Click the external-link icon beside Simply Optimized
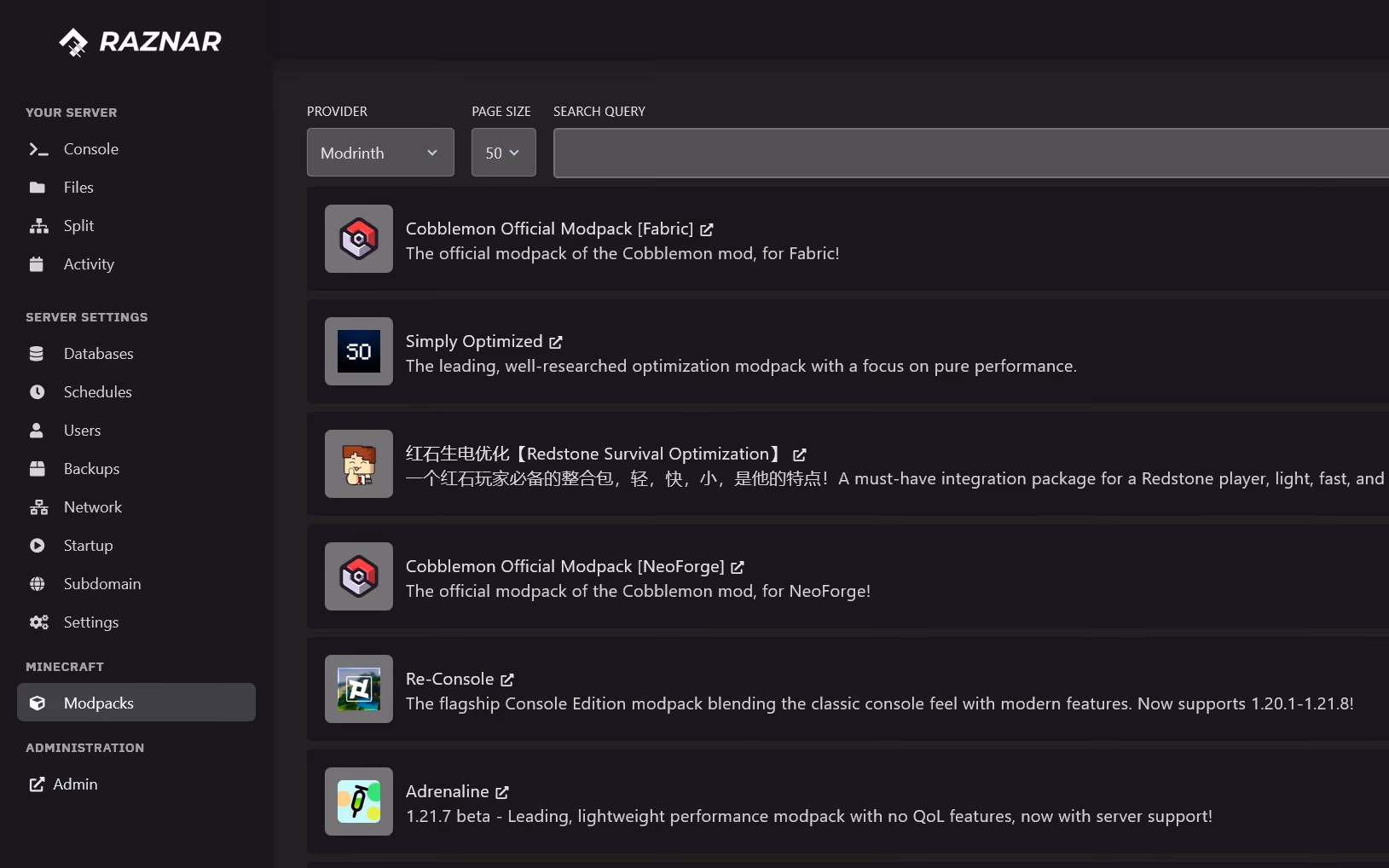The height and width of the screenshot is (868, 1389). click(556, 342)
